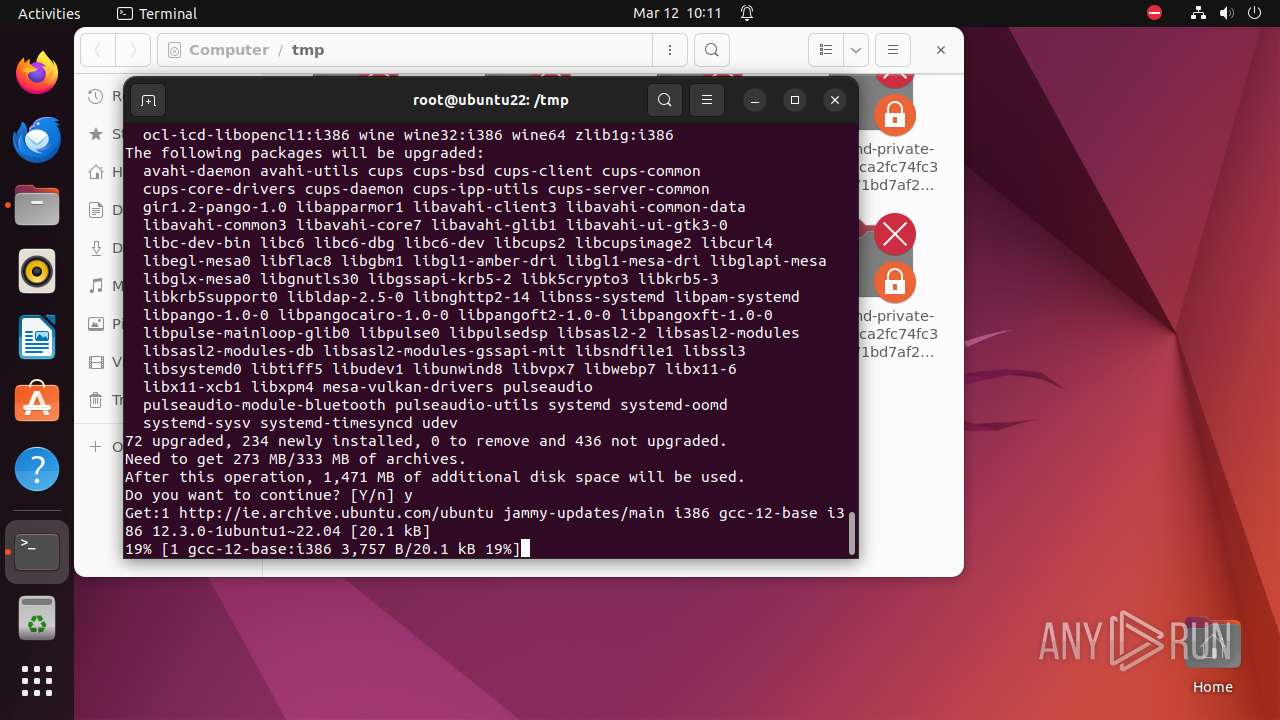Launch Firefox from the dock
The width and height of the screenshot is (1280, 720).
tap(37, 74)
